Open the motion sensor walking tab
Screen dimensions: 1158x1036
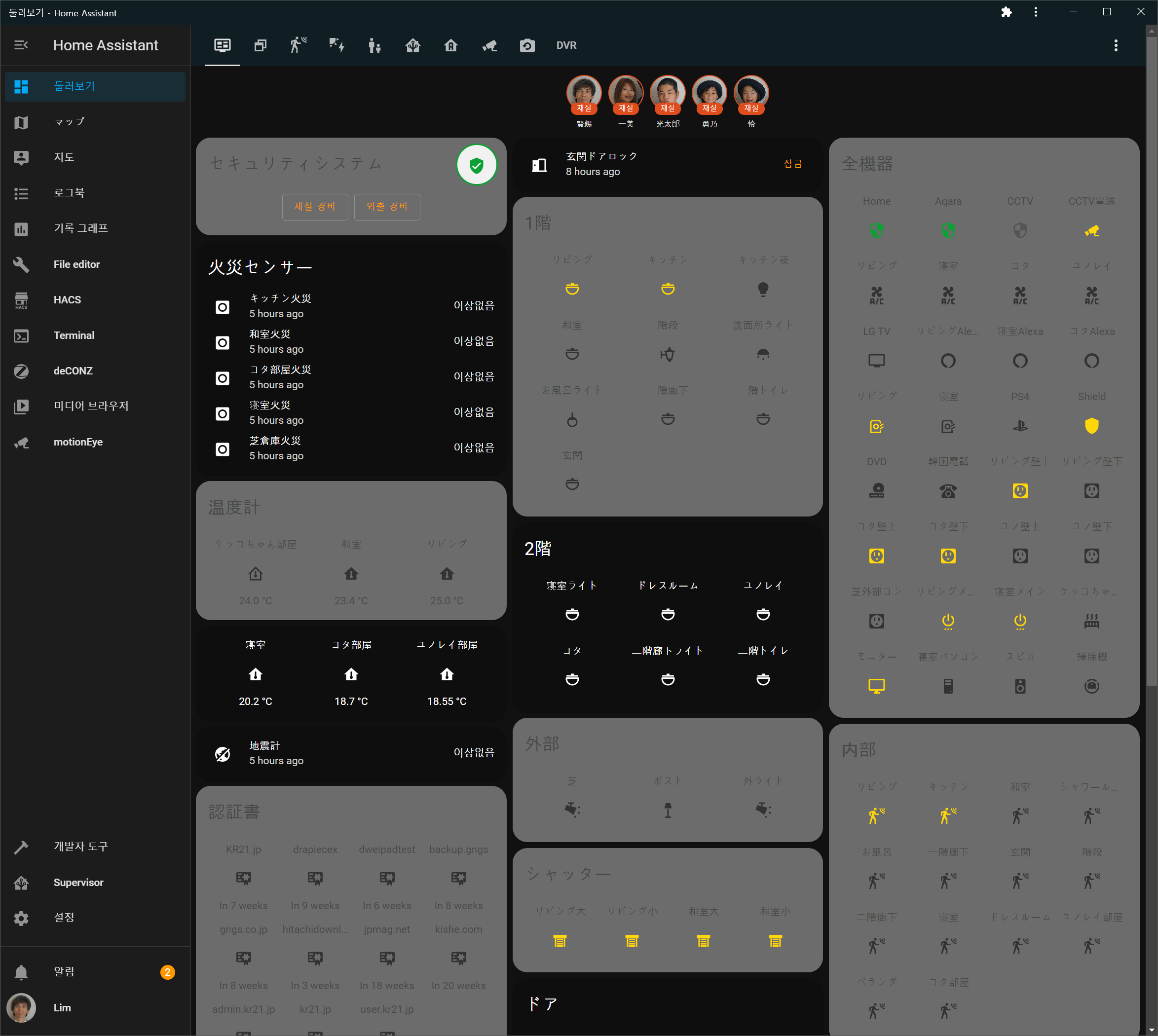tap(298, 45)
